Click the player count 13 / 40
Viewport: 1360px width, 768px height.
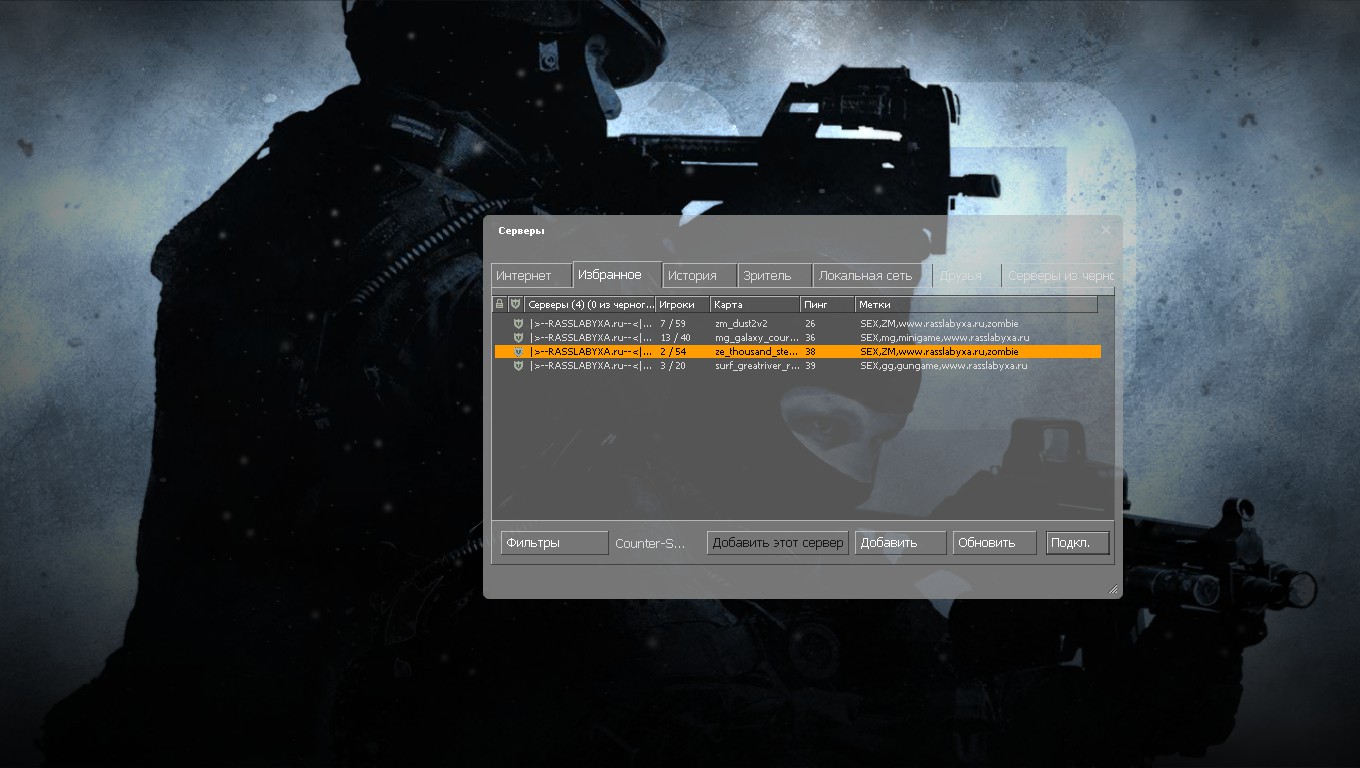(x=676, y=338)
